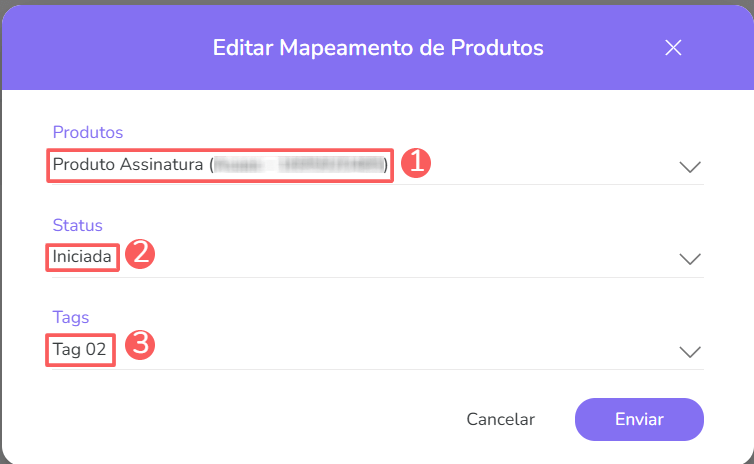Image resolution: width=754 pixels, height=464 pixels.
Task: Expand the Produtos dropdown chevron
Action: [x=690, y=166]
